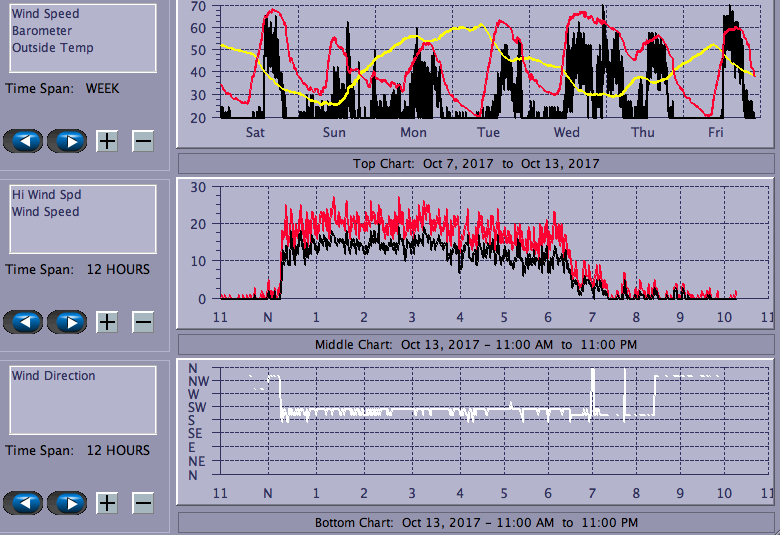Select Wind Speed in the top chart list
Image resolution: width=780 pixels, height=535 pixels.
[46, 14]
